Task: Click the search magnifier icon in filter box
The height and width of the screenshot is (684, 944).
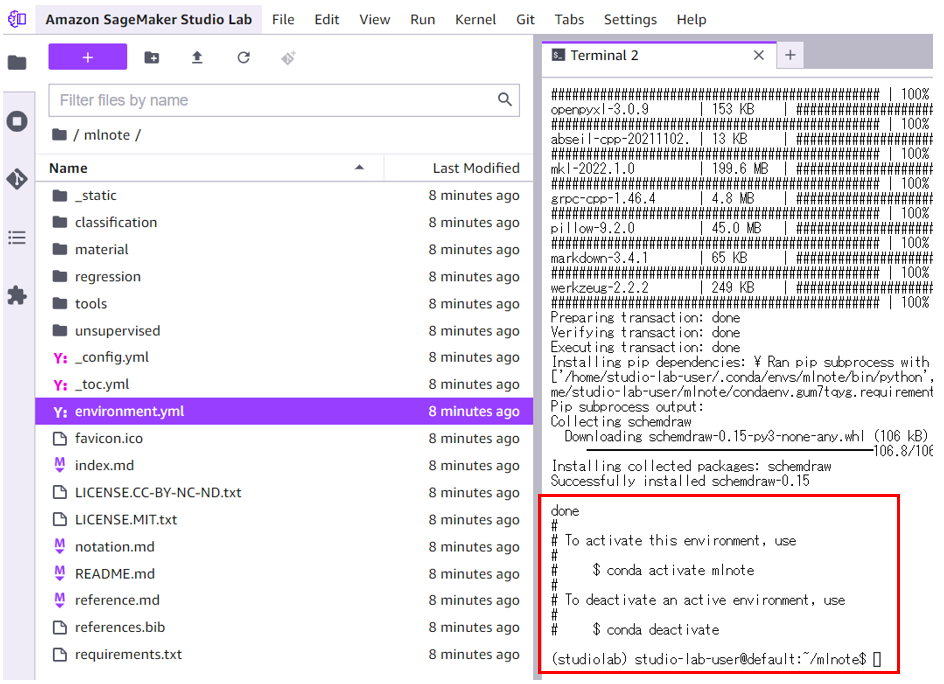Action: [x=505, y=99]
